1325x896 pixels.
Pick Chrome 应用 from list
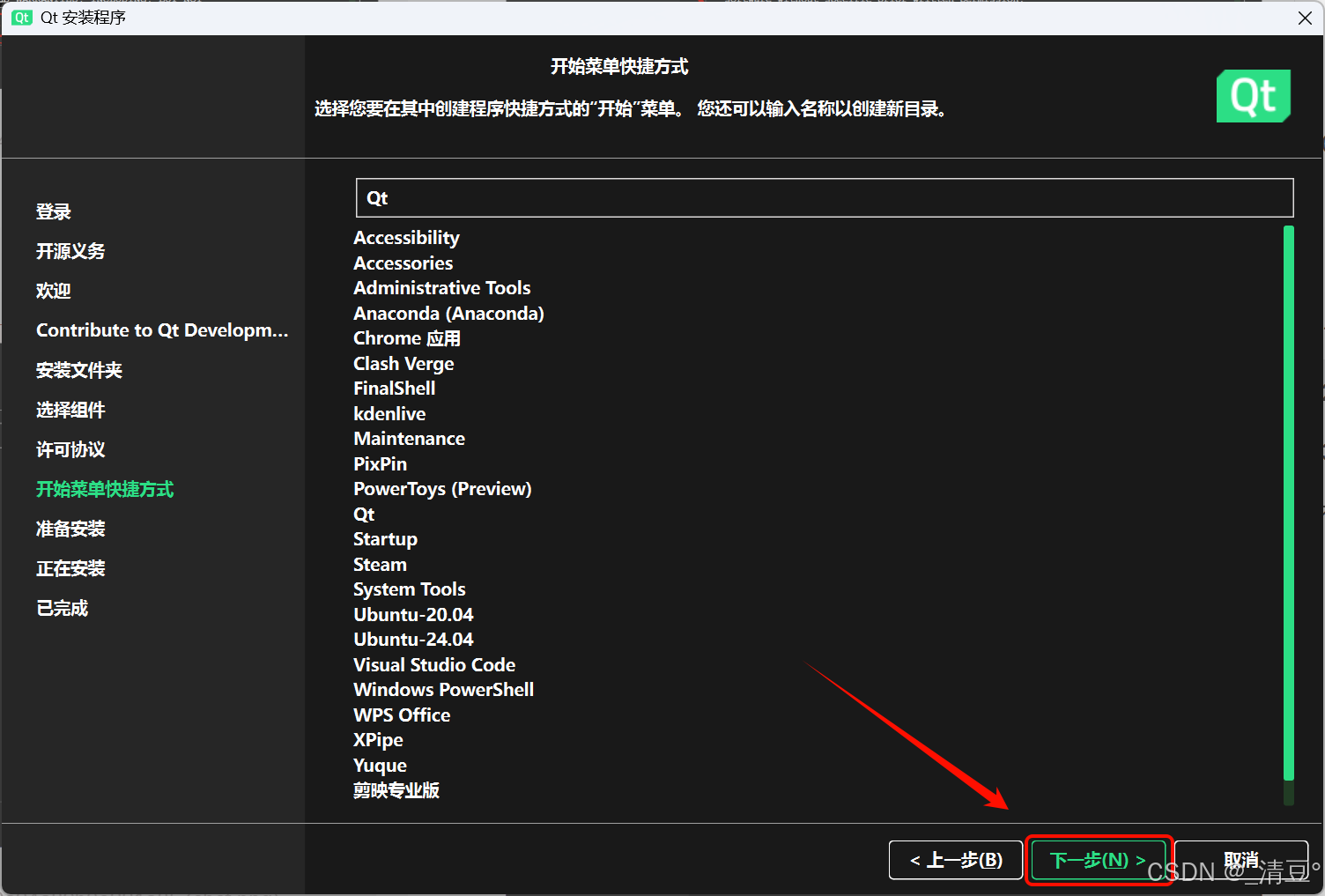[x=406, y=338]
